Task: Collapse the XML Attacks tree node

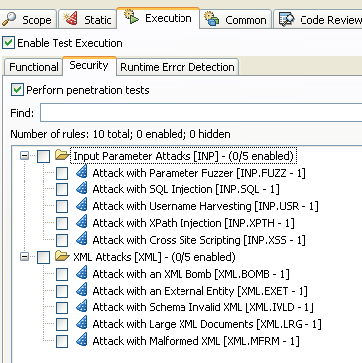Action: [x=24, y=257]
